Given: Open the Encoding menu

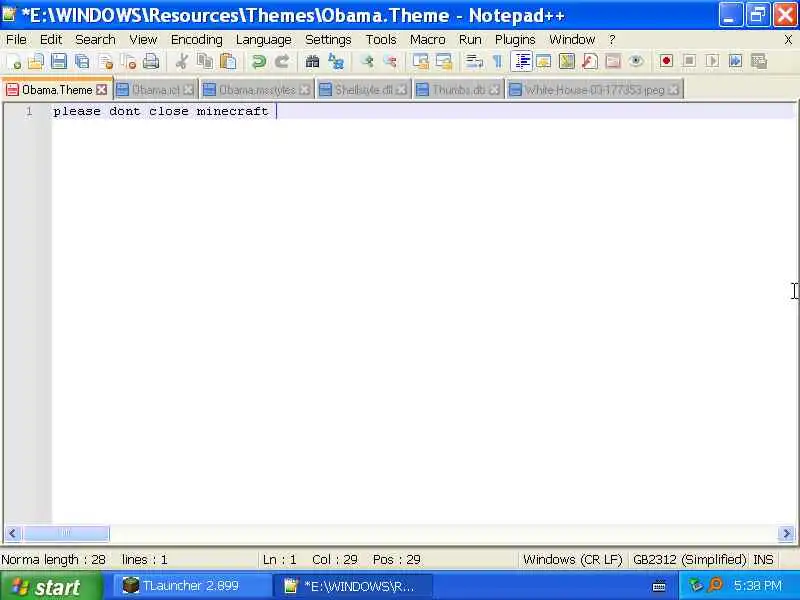Looking at the screenshot, I should point(196,39).
